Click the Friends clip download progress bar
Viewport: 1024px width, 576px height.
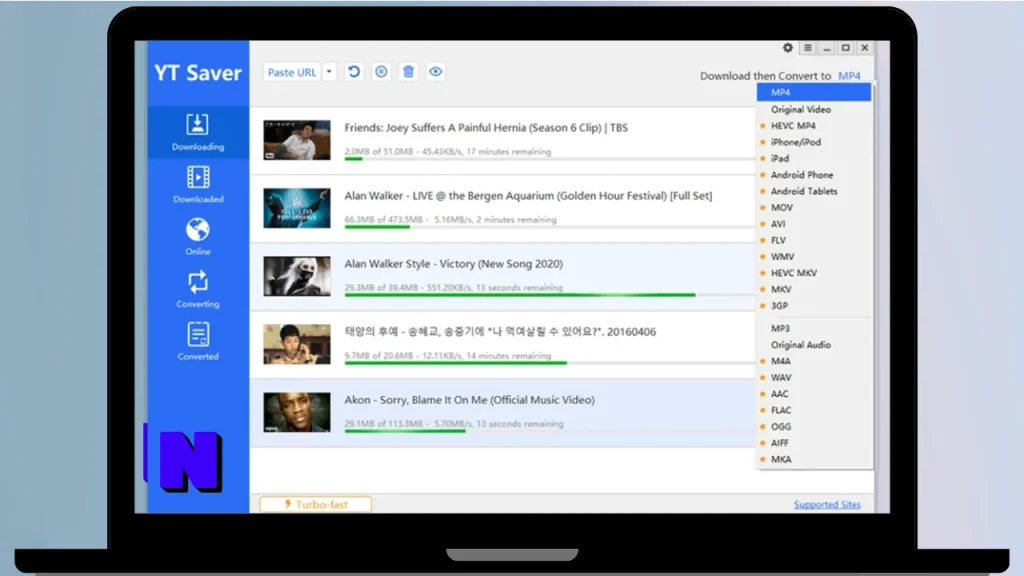pos(549,159)
